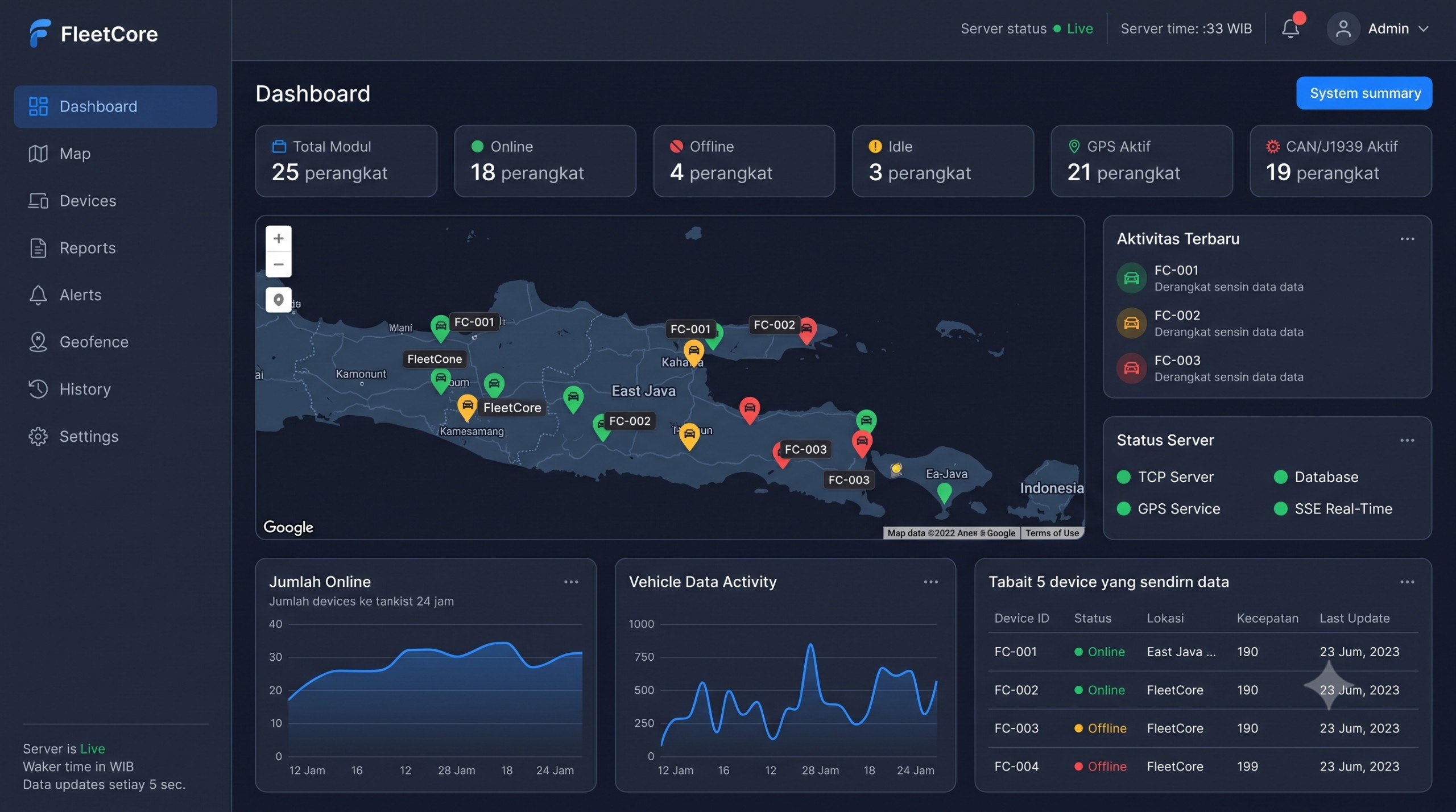The height and width of the screenshot is (812, 1456).
Task: Click orange FC-002 vehicle icon in Aktivitas Terbaru
Action: point(1132,323)
